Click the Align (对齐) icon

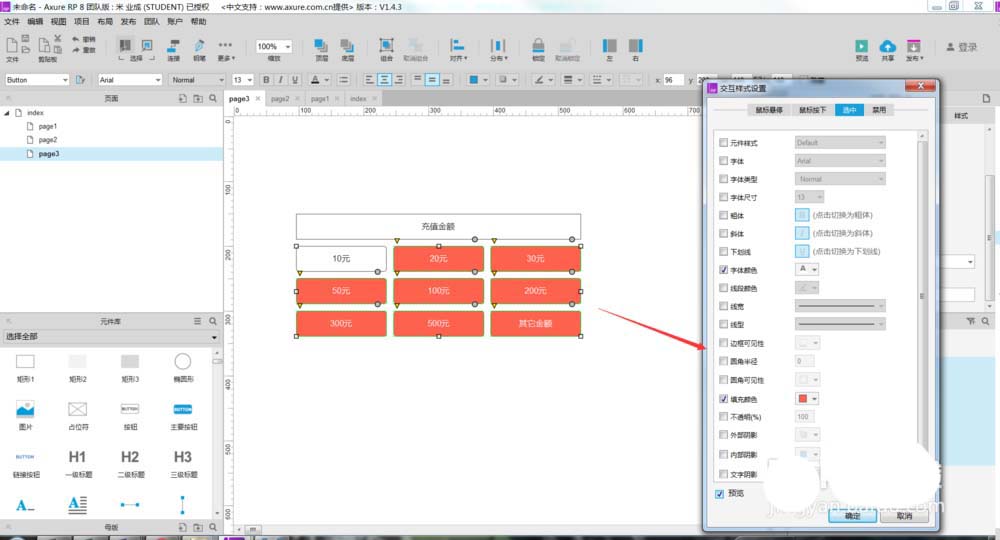pos(457,46)
